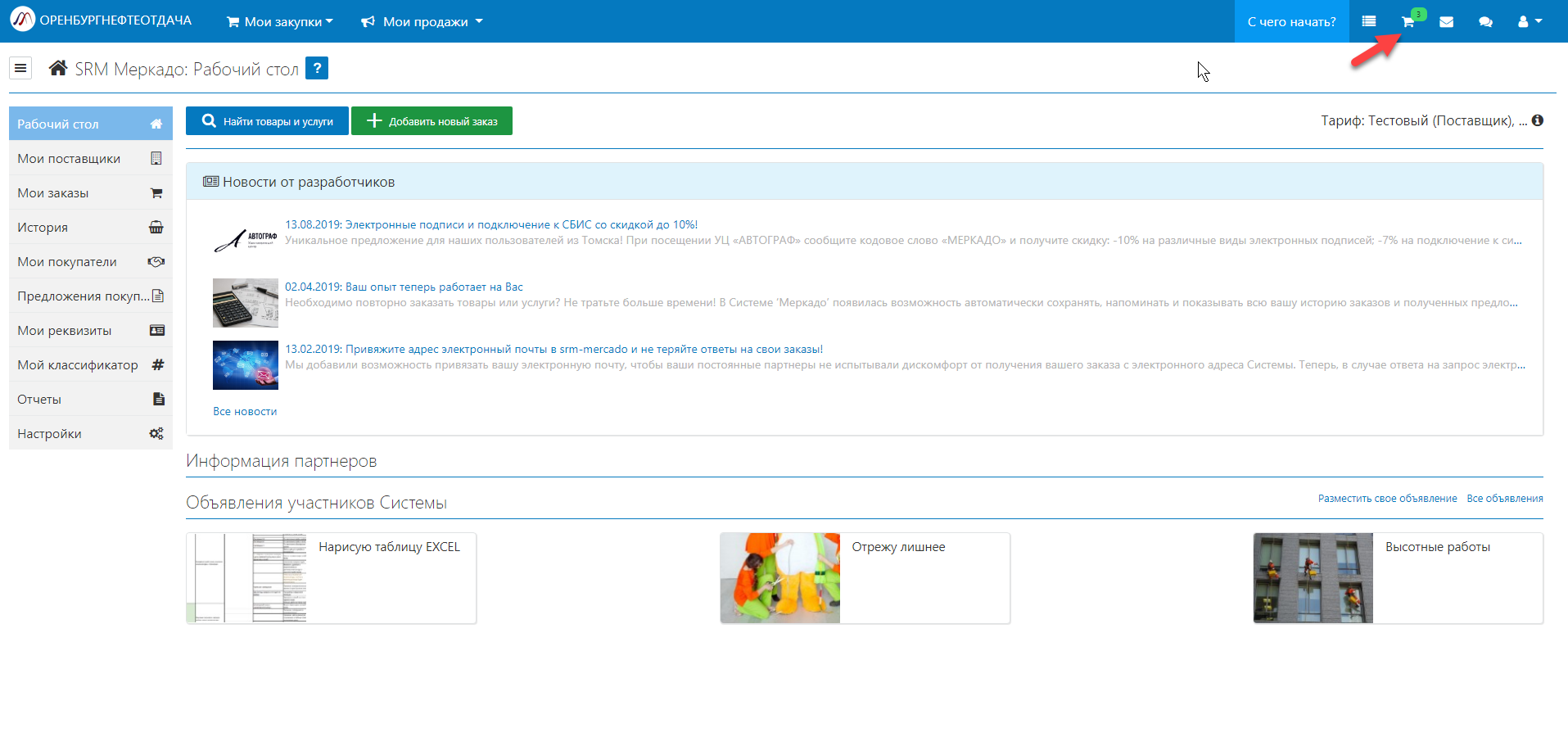
Task: Open the shopping cart icon in header
Action: [1408, 22]
